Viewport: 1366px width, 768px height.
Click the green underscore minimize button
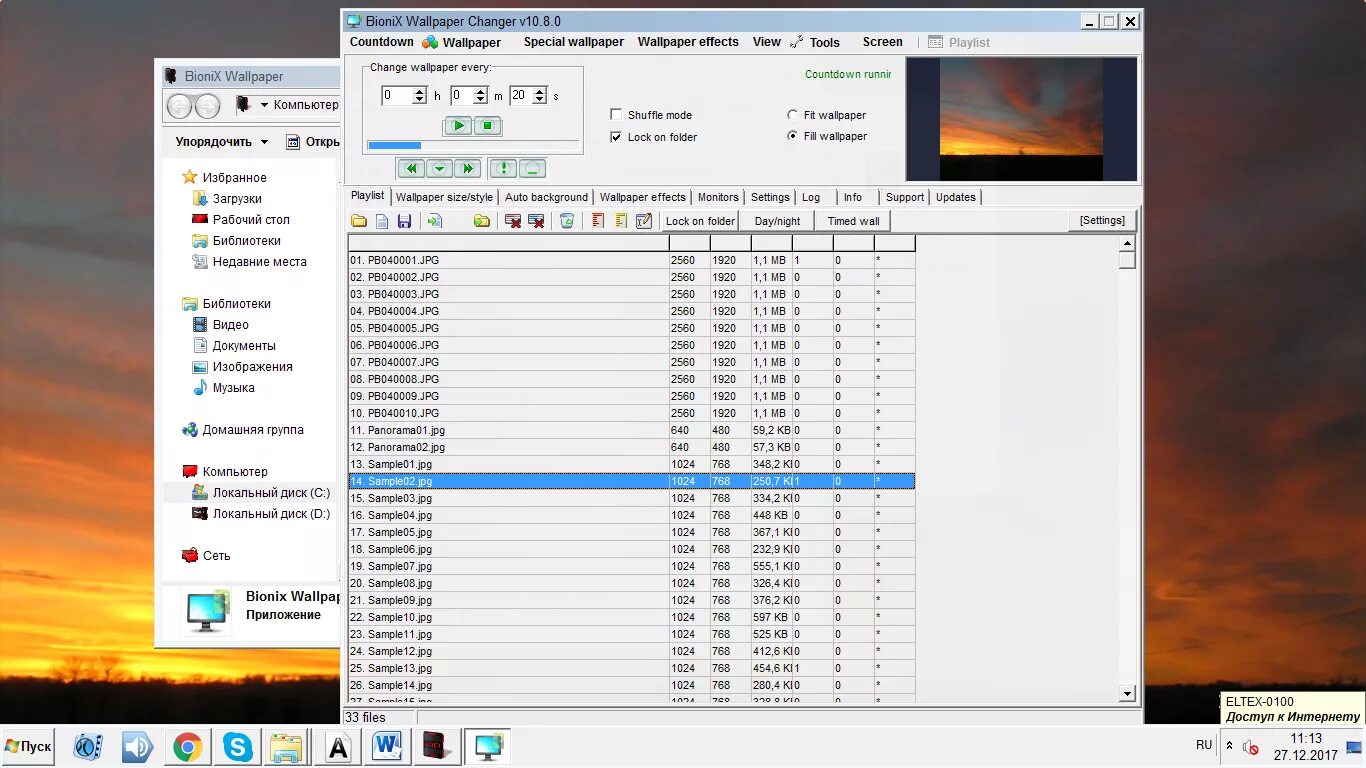click(x=532, y=169)
